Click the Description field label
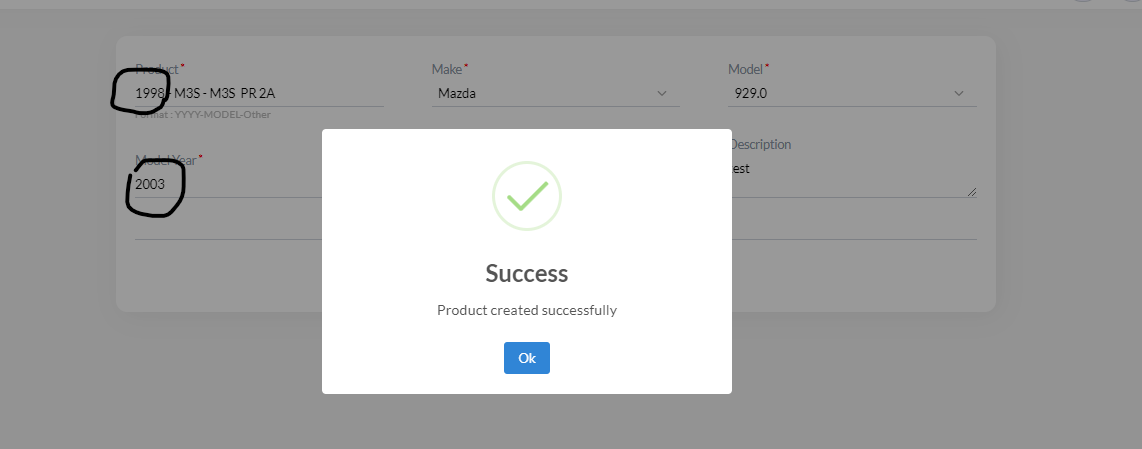 coord(760,144)
